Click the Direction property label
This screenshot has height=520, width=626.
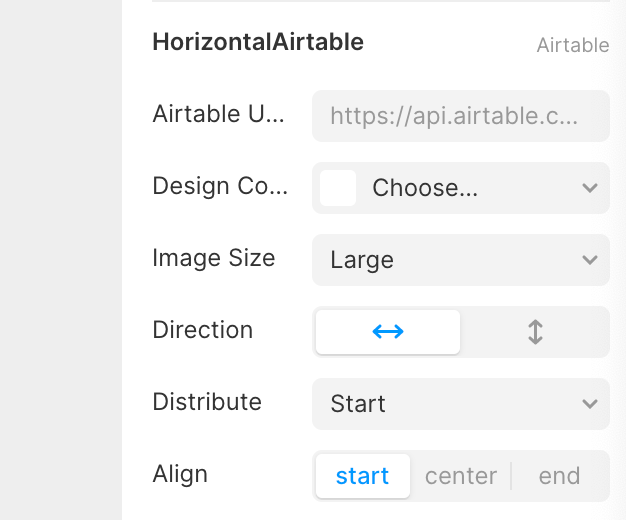pos(202,330)
